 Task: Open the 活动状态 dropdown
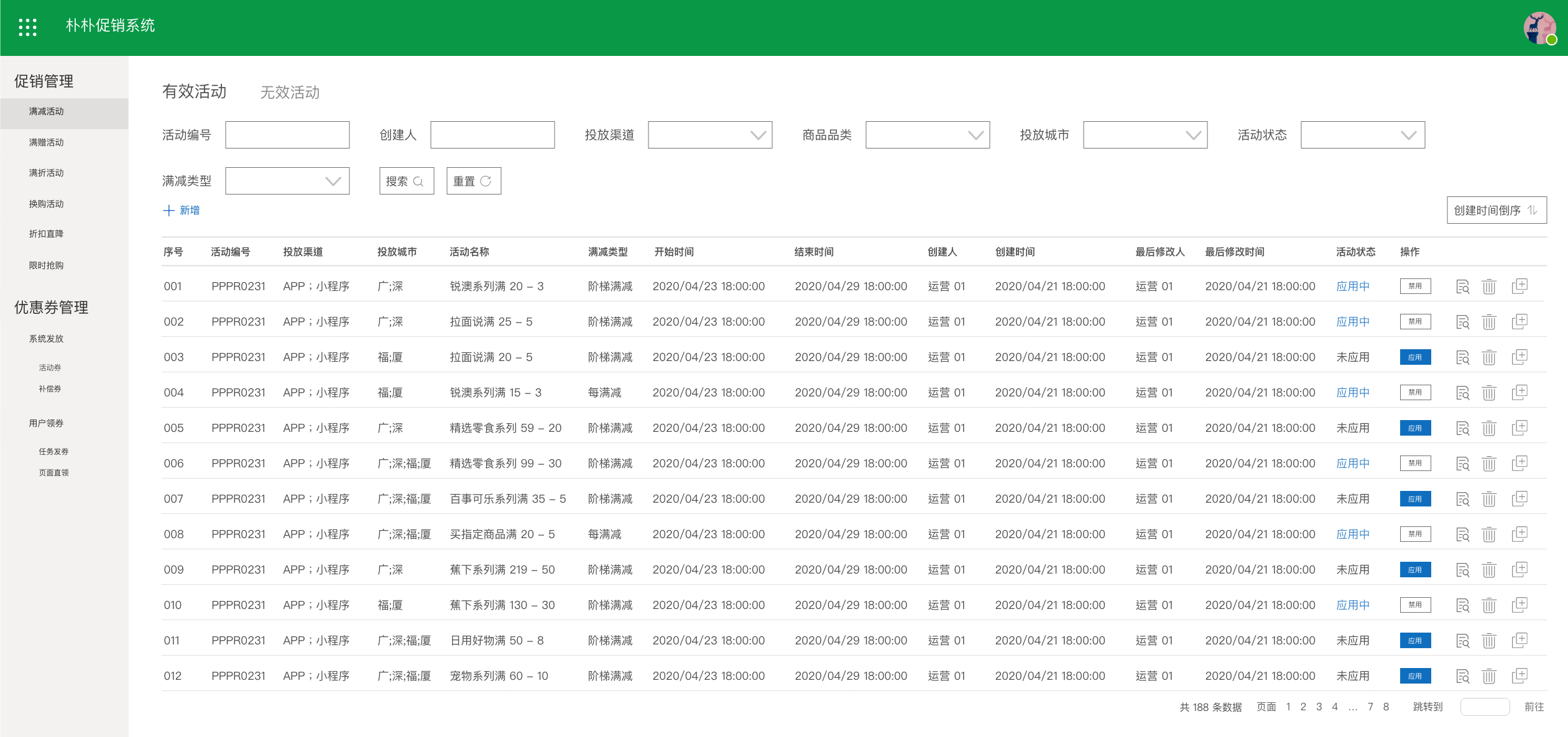pos(1362,135)
